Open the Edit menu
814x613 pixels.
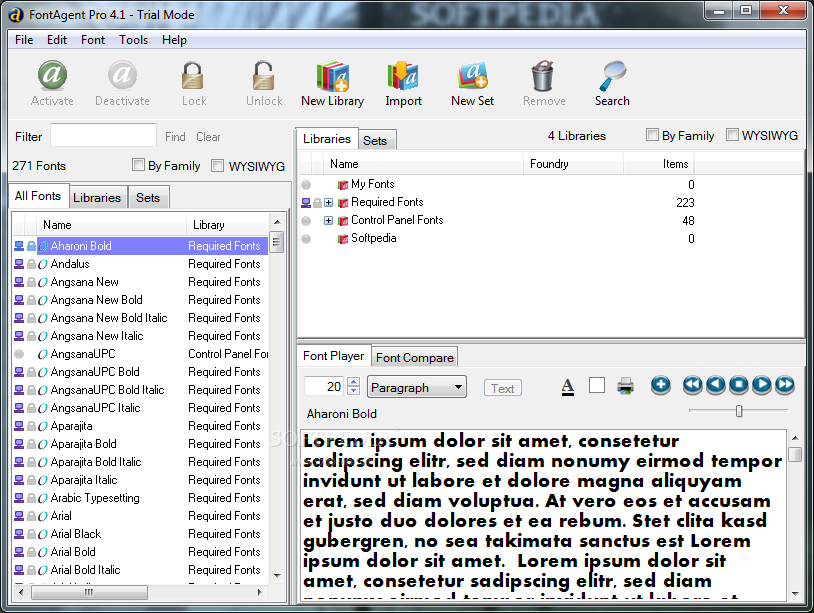click(x=57, y=40)
